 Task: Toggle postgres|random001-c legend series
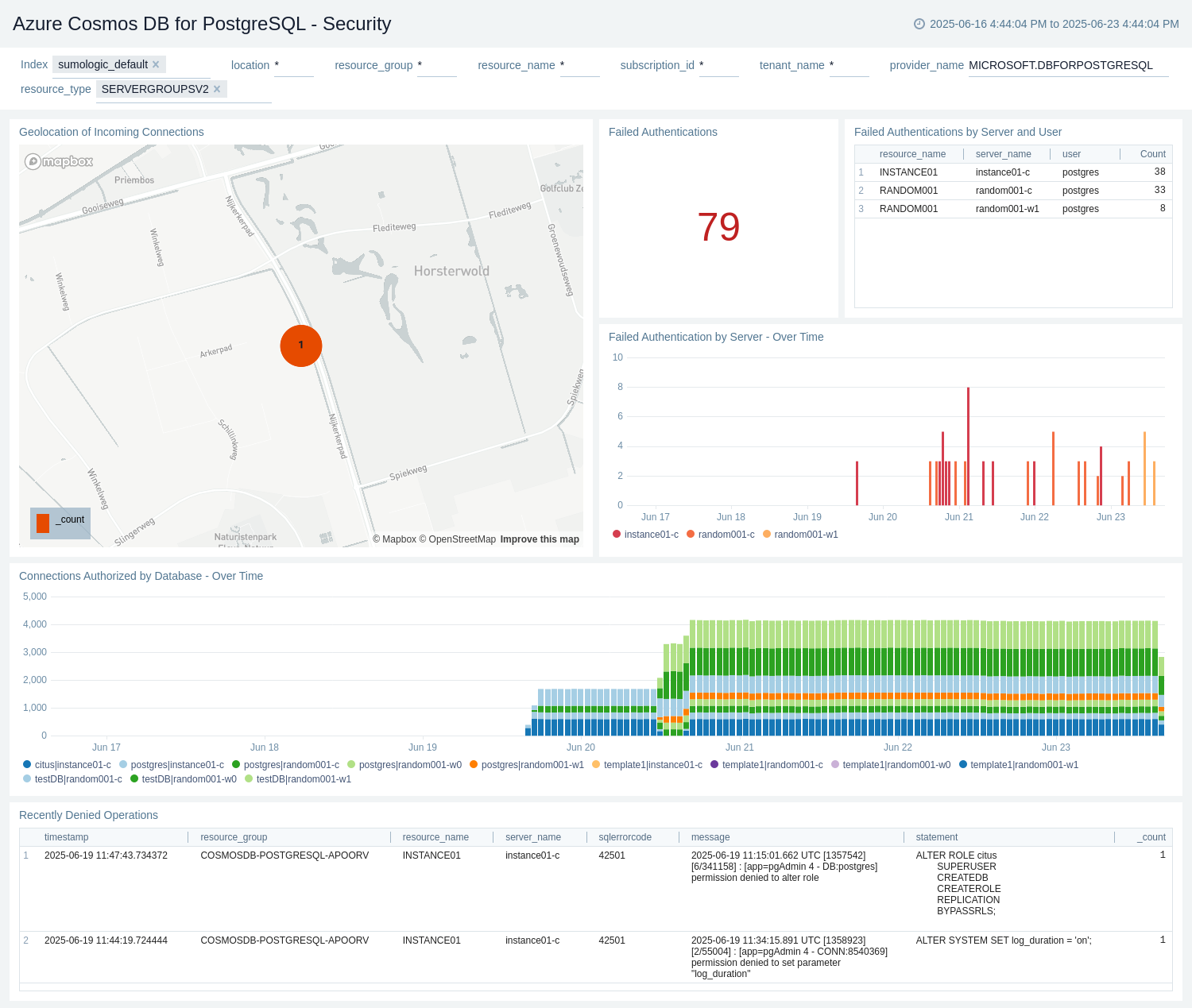285,765
